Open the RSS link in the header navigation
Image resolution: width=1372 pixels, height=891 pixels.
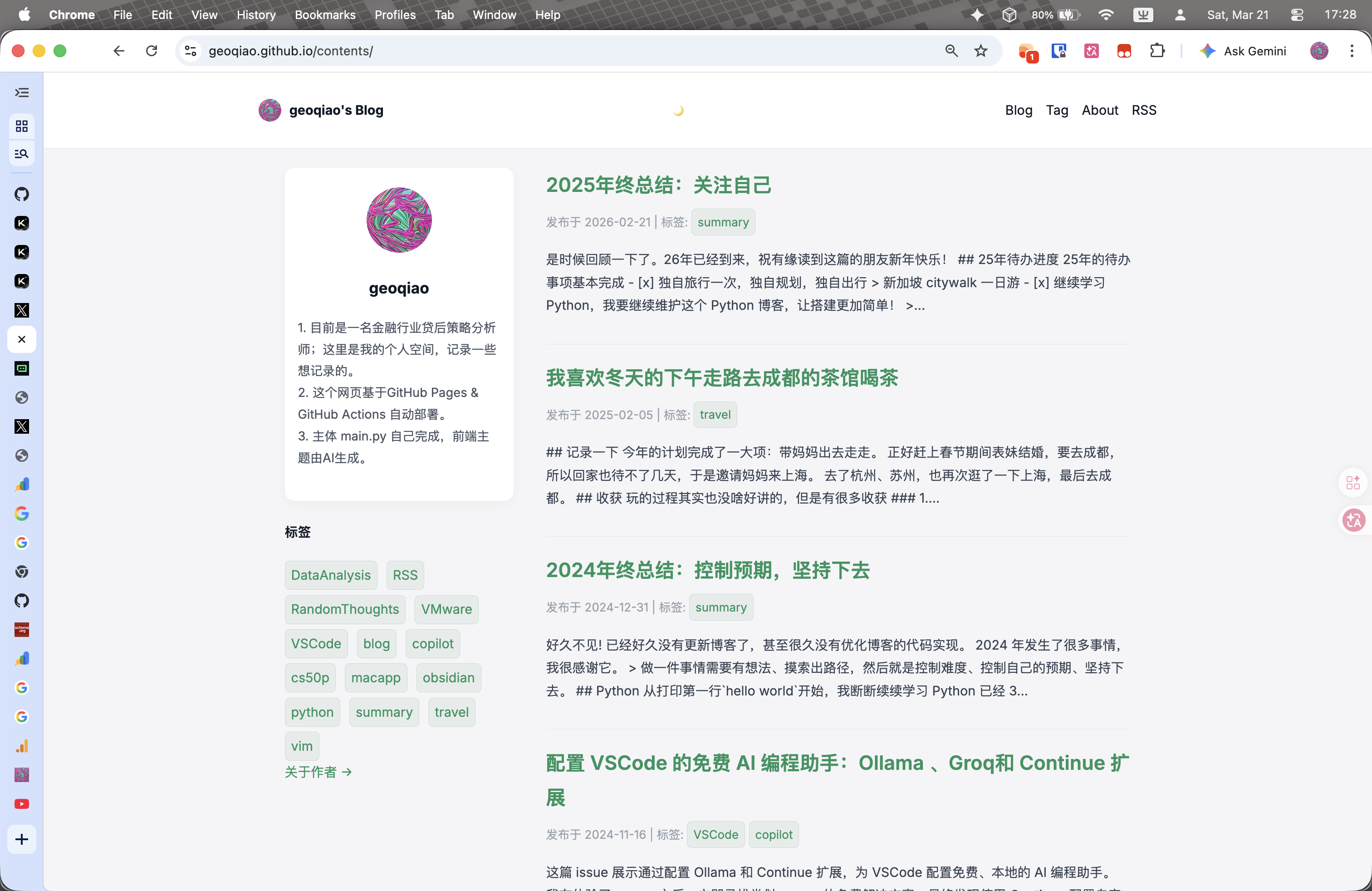pyautogui.click(x=1144, y=110)
